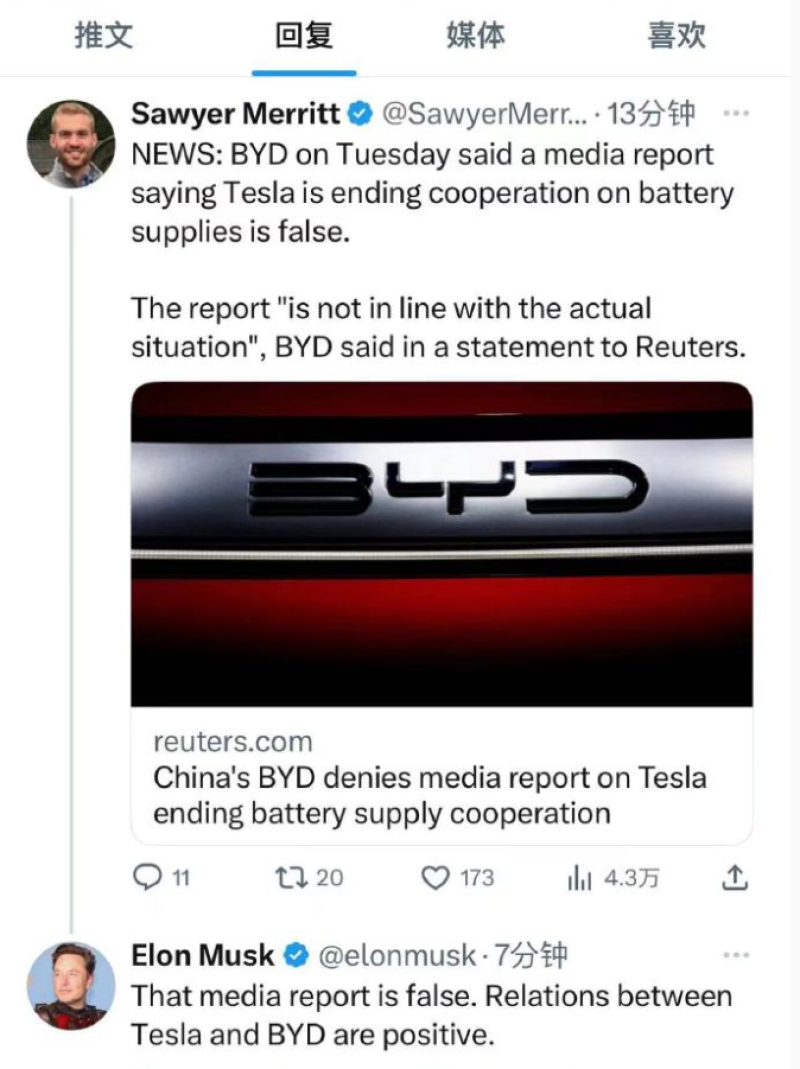800x1069 pixels.
Task: Open Sawyer Merritt's profile picture
Action: [71, 144]
